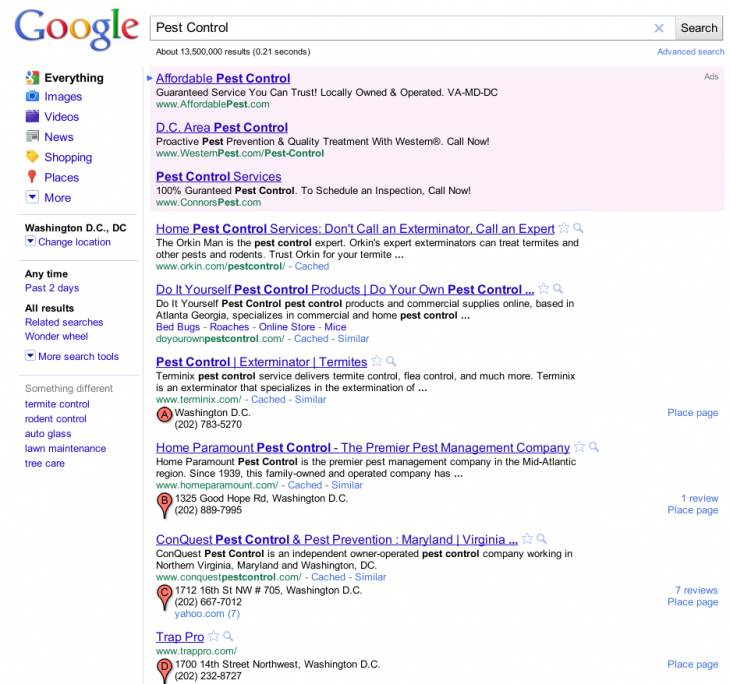Image resolution: width=730 pixels, height=684 pixels.
Task: Open Place page for Terminix Washington D.C.
Action: click(693, 413)
